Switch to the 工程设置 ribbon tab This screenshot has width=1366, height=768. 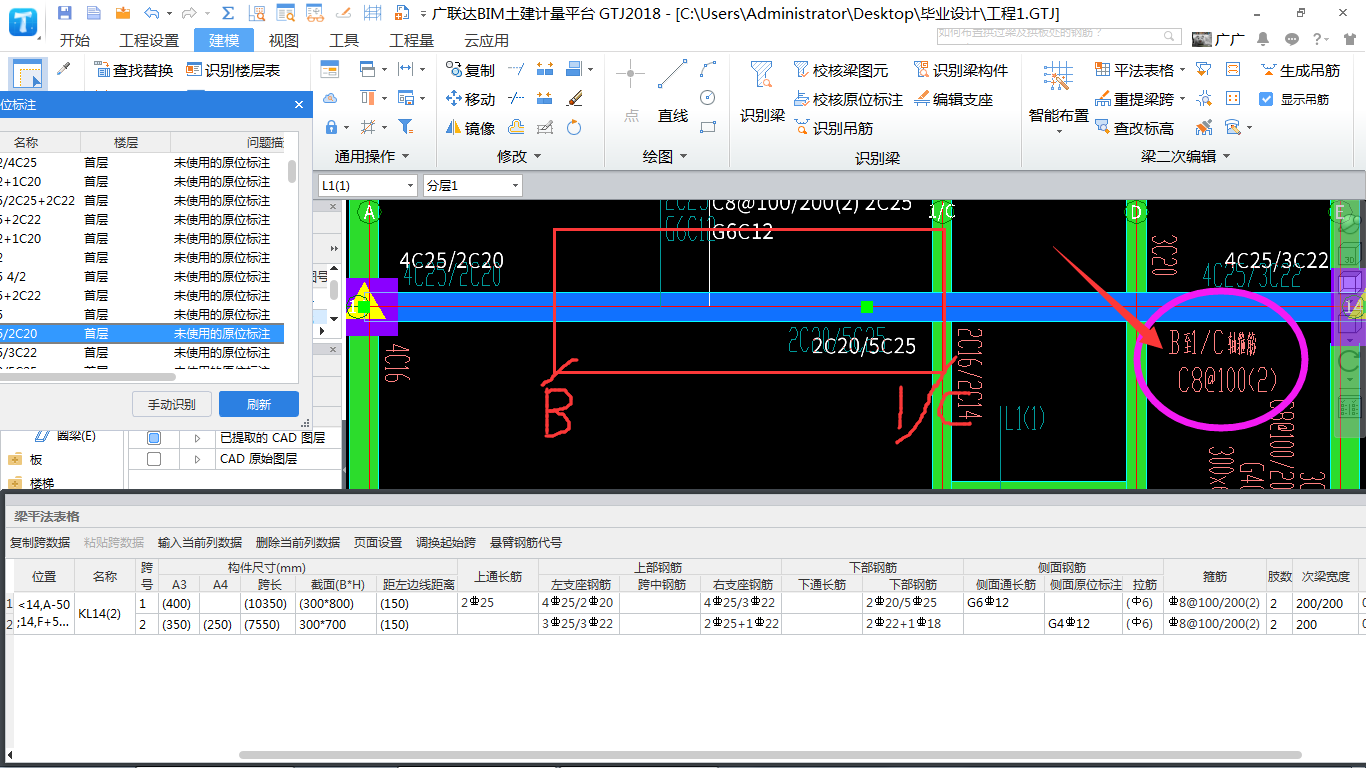[x=149, y=40]
